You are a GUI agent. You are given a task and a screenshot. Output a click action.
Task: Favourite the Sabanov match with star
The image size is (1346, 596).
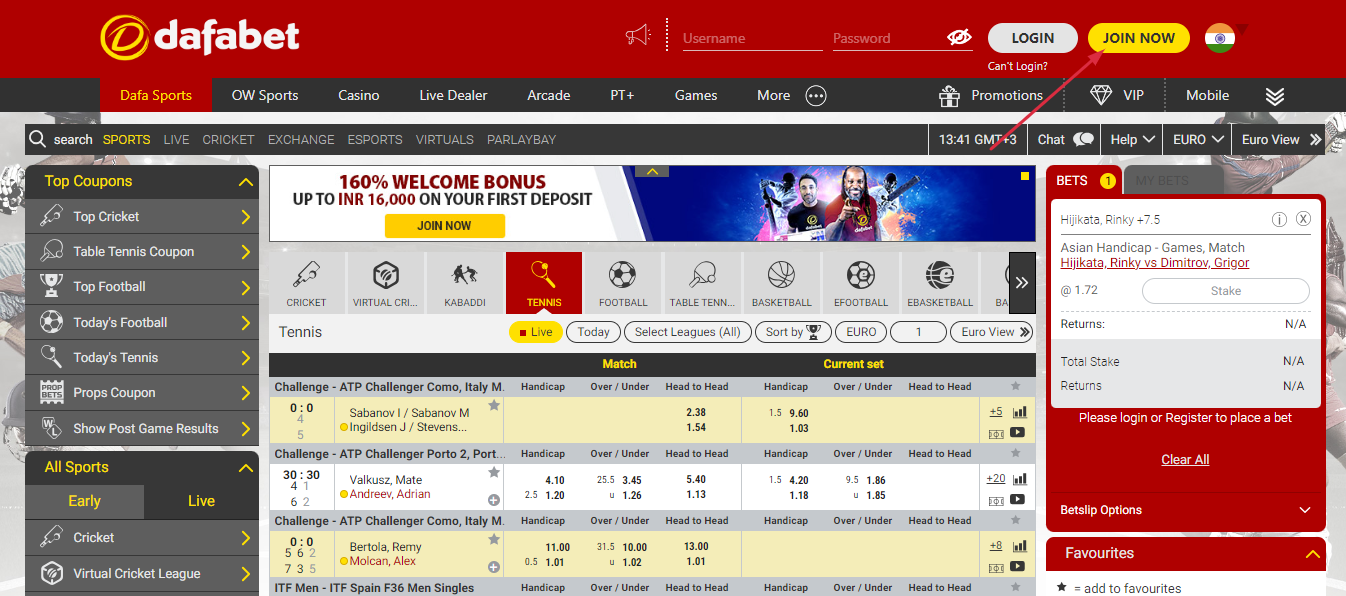click(x=494, y=406)
